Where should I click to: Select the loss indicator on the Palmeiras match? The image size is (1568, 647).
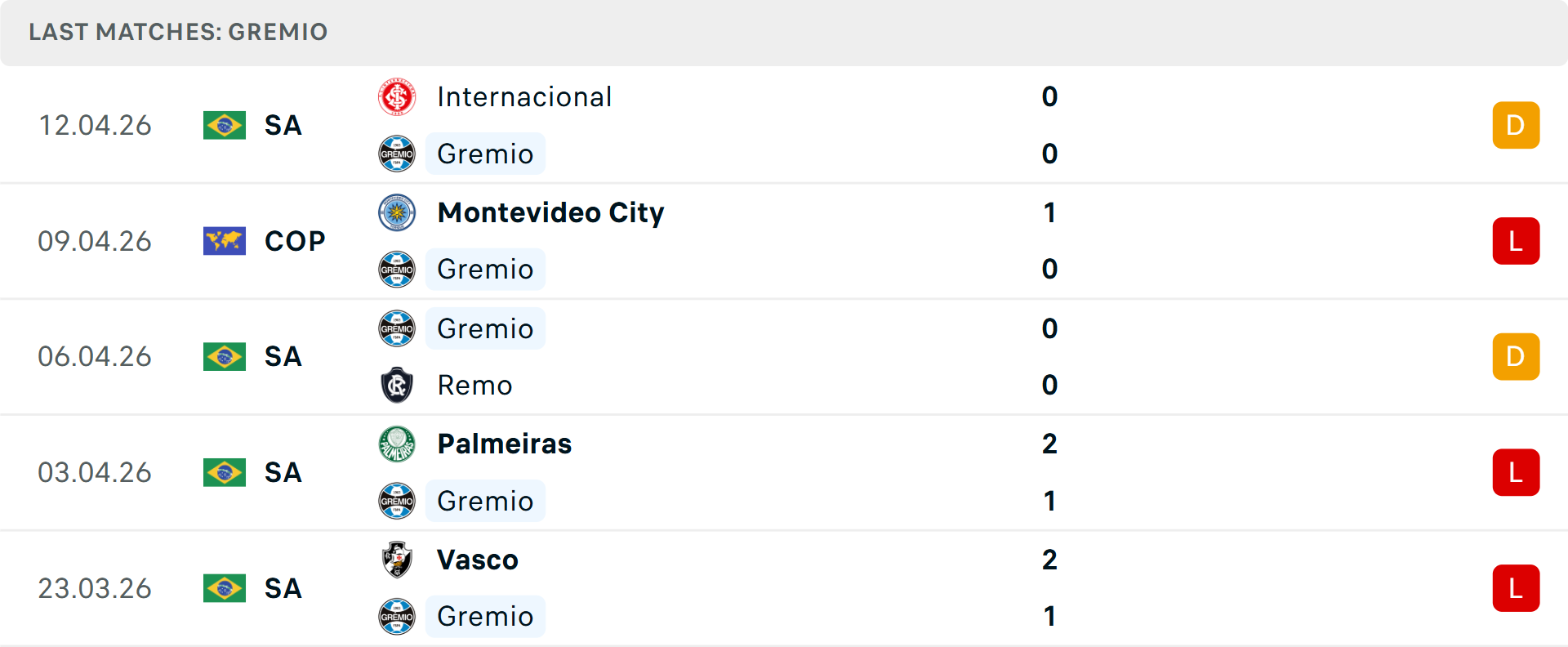pyautogui.click(x=1516, y=472)
